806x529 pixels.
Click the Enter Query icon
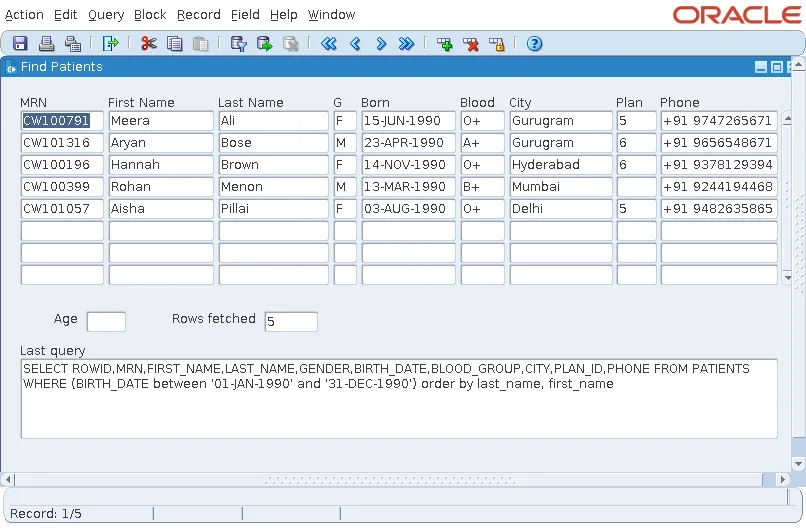tap(239, 44)
